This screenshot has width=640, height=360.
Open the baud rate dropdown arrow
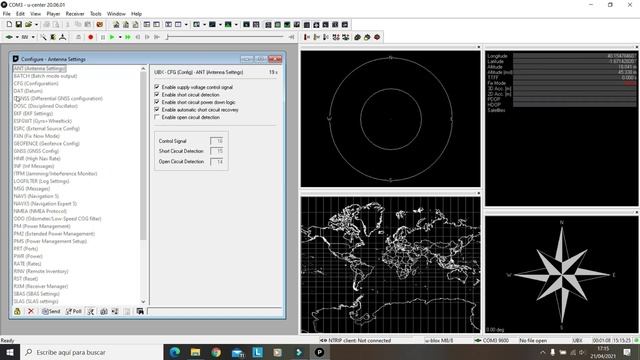click(x=33, y=37)
